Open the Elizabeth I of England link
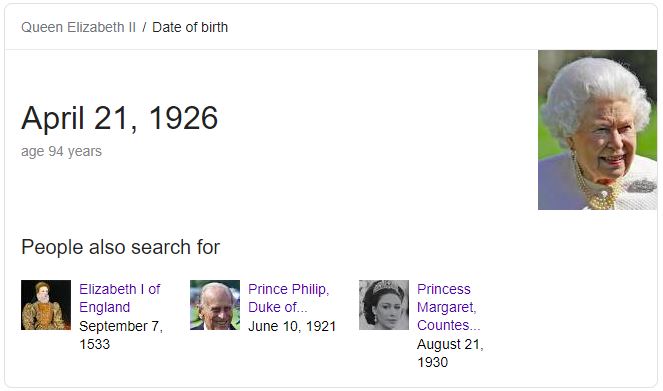 point(119,298)
